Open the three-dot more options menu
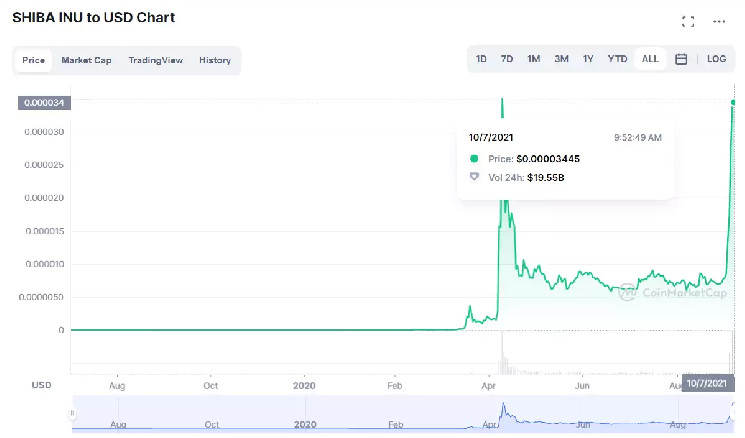 click(719, 21)
